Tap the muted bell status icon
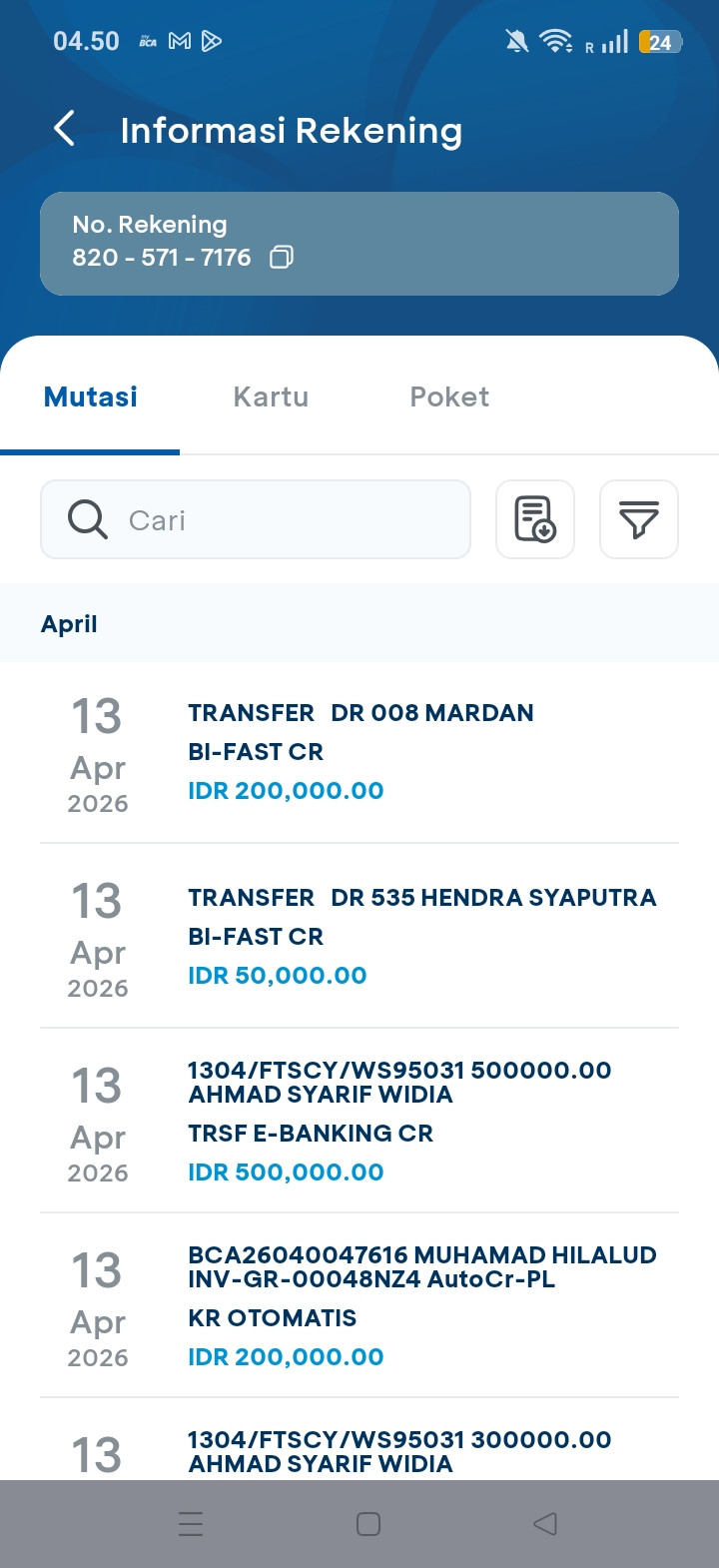The height and width of the screenshot is (1568, 719). pyautogui.click(x=516, y=41)
